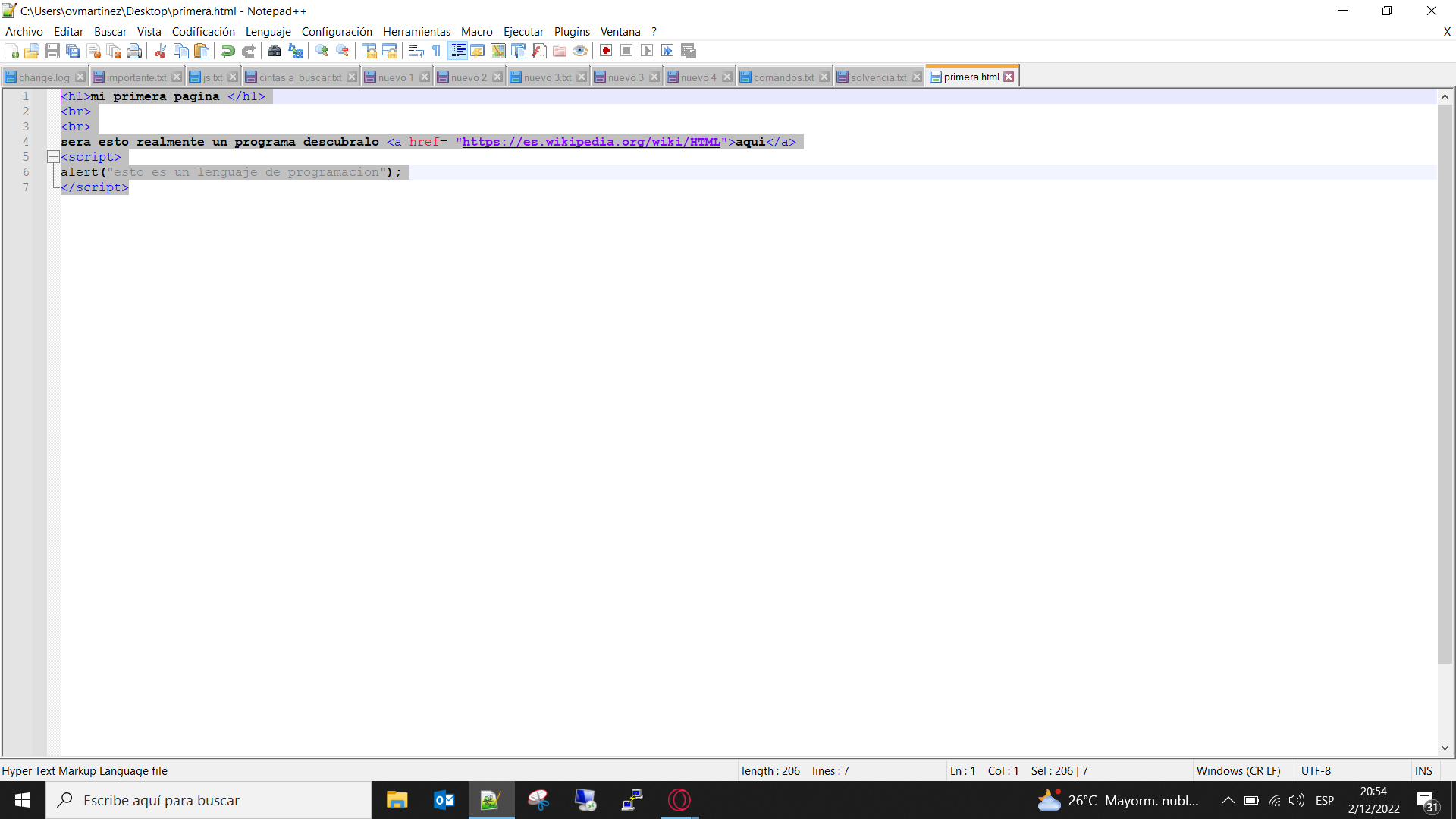Click the Zoom in icon in toolbar
Screen dimensions: 1456x819
point(321,51)
